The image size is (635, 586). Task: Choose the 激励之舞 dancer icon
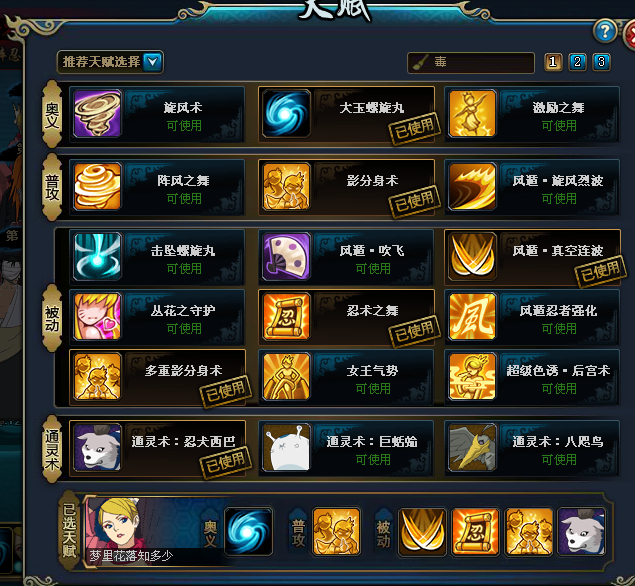pyautogui.click(x=473, y=114)
